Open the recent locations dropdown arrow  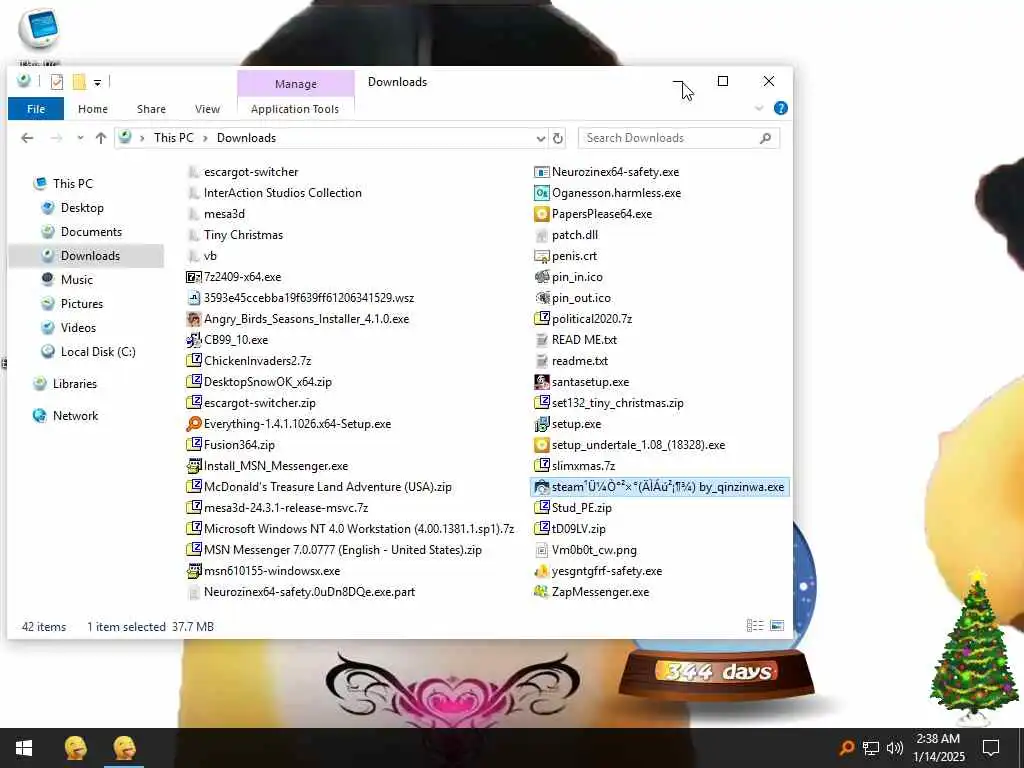tap(80, 138)
